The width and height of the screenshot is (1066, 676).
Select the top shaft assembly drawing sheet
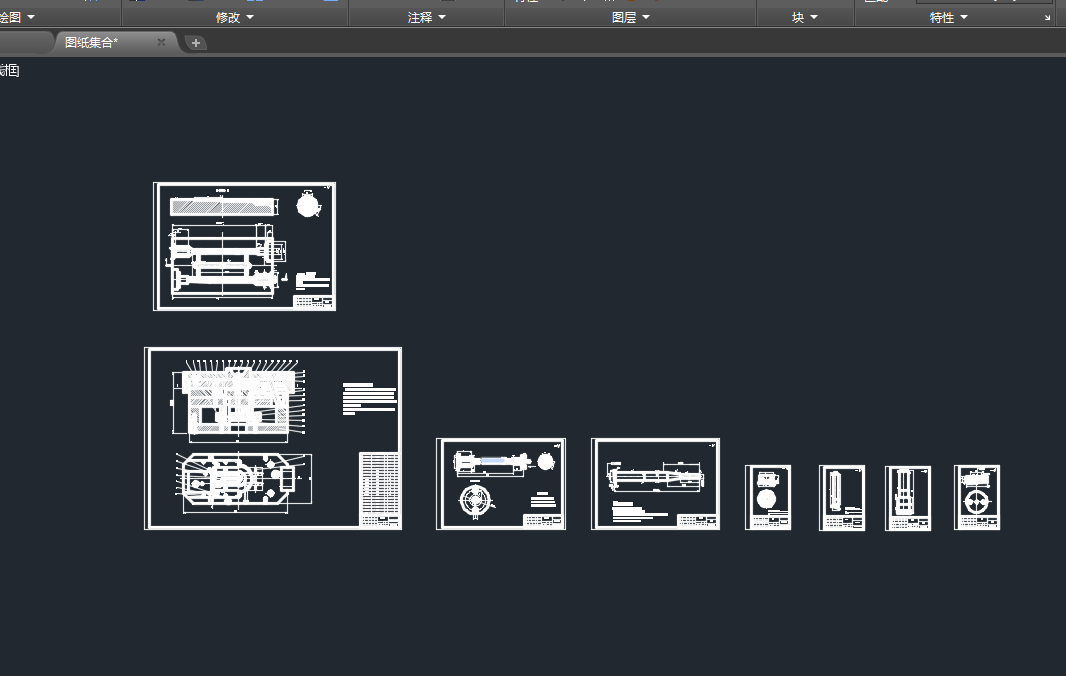click(245, 246)
